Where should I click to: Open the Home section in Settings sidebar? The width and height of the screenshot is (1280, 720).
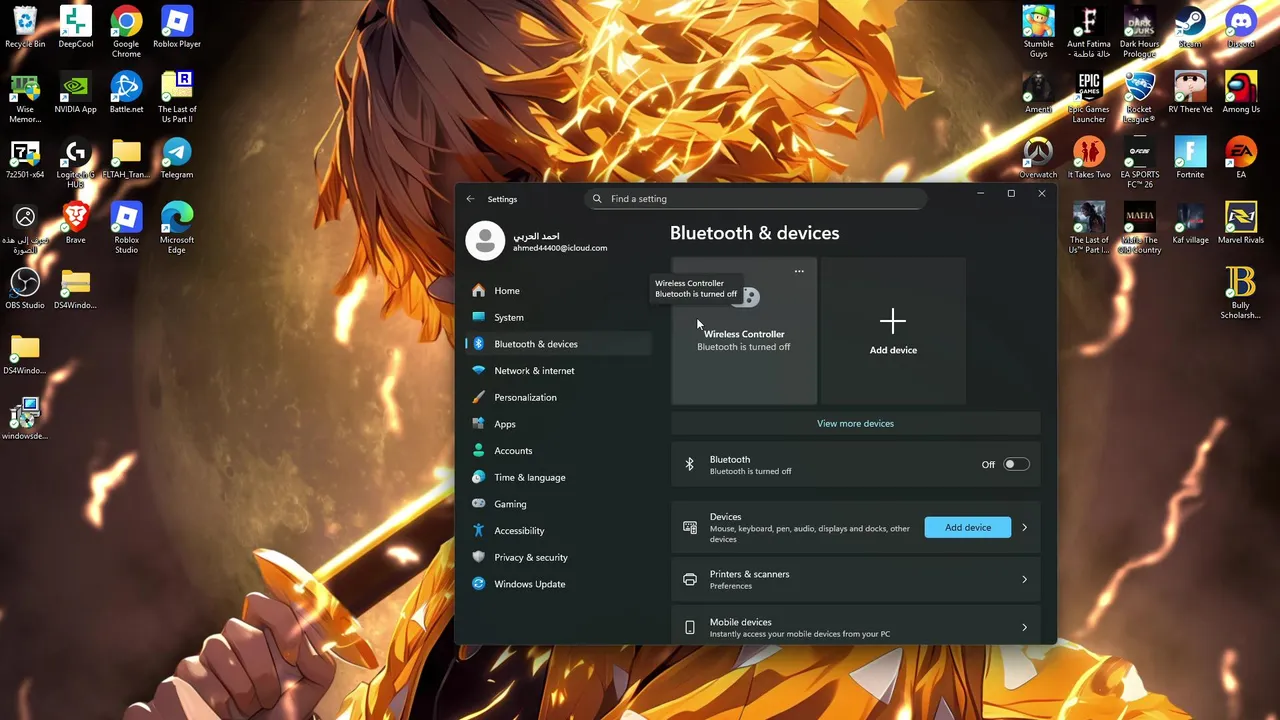[558, 291]
